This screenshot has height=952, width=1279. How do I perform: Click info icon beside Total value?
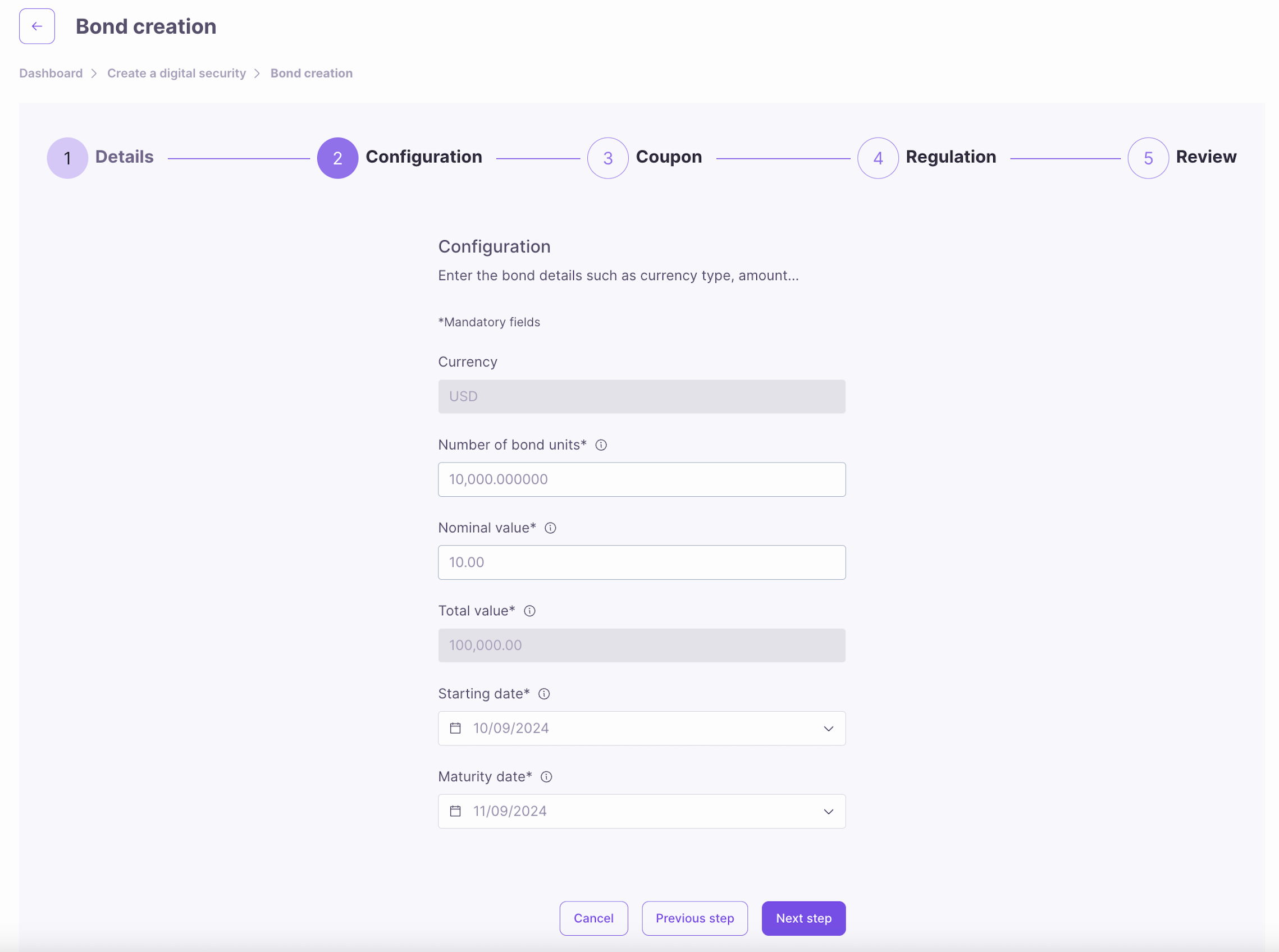[x=529, y=611]
